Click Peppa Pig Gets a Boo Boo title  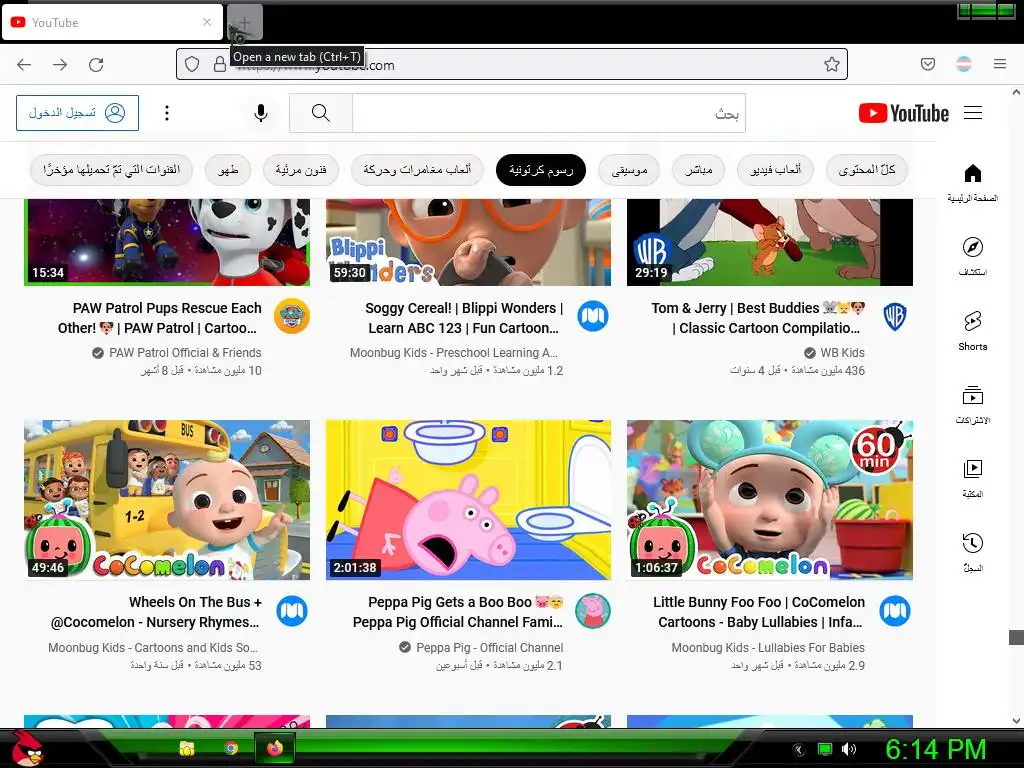[x=458, y=612]
